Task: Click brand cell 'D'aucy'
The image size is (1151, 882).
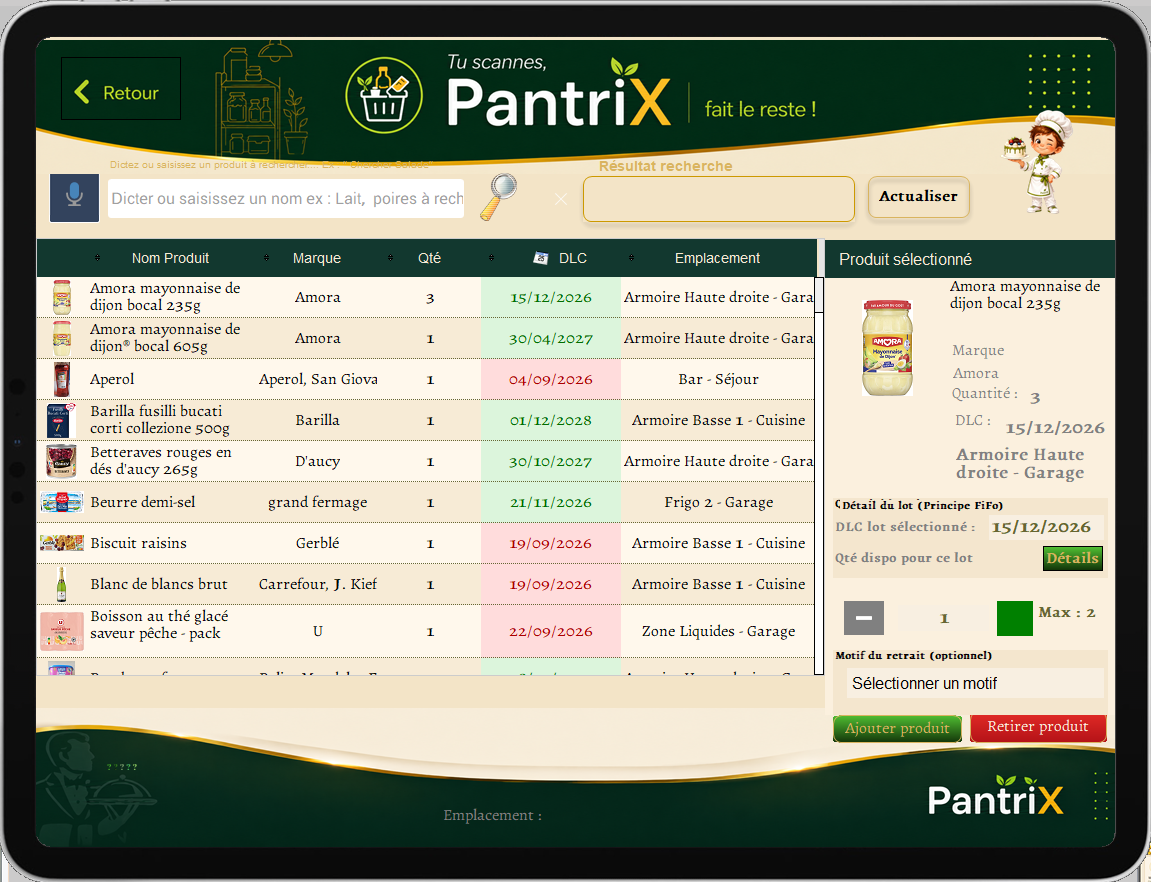Action: [317, 461]
